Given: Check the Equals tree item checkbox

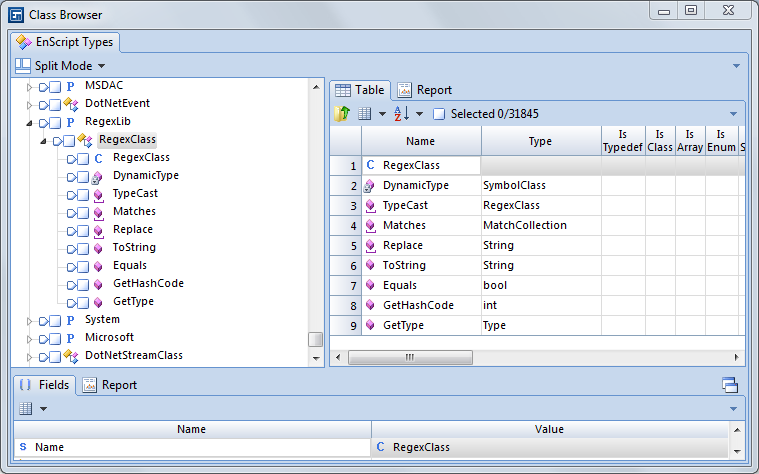Looking at the screenshot, I should 83,267.
